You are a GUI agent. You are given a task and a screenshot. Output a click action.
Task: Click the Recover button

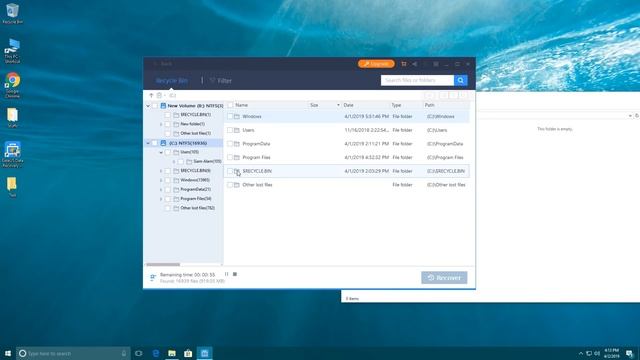444,278
